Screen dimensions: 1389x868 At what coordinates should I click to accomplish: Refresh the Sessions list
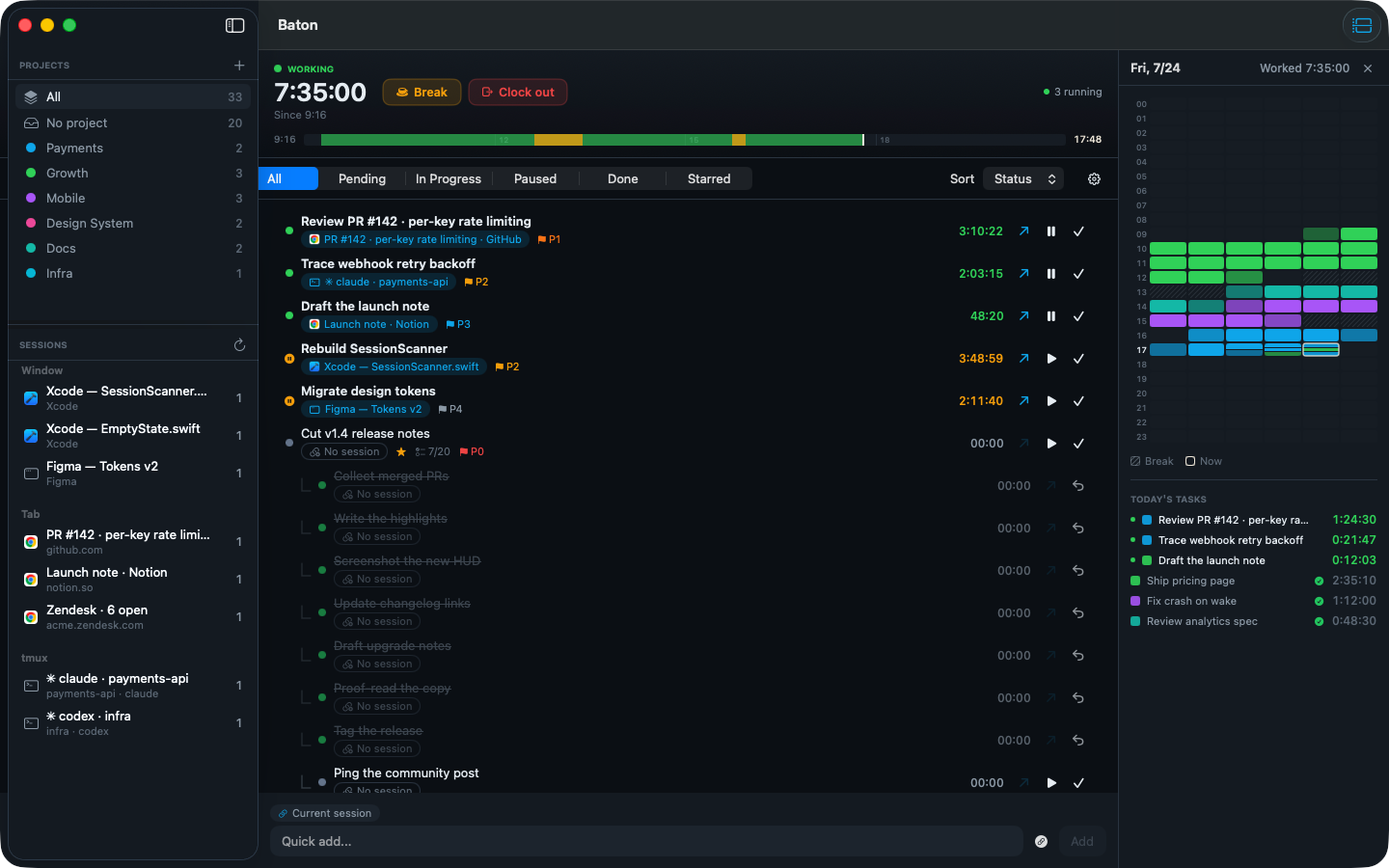[239, 344]
